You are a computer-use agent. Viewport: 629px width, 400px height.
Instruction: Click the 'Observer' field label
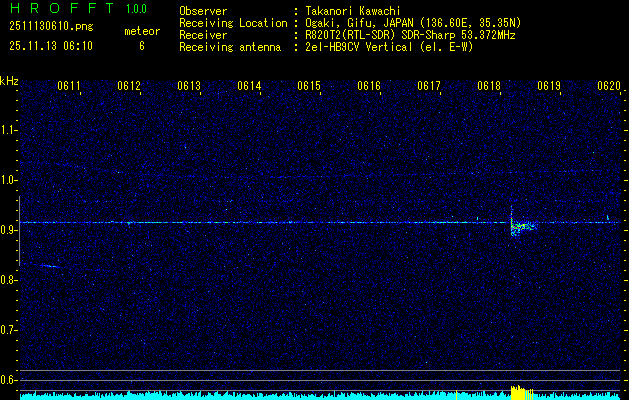point(203,11)
